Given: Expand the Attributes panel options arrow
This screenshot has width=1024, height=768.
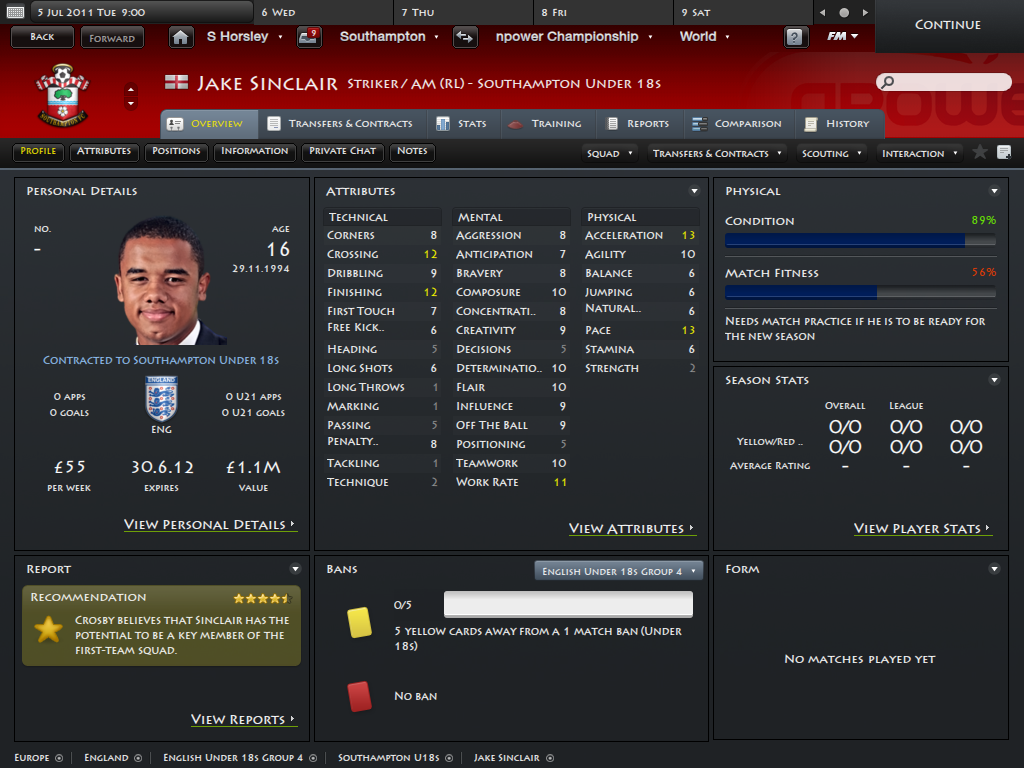Looking at the screenshot, I should [x=694, y=191].
